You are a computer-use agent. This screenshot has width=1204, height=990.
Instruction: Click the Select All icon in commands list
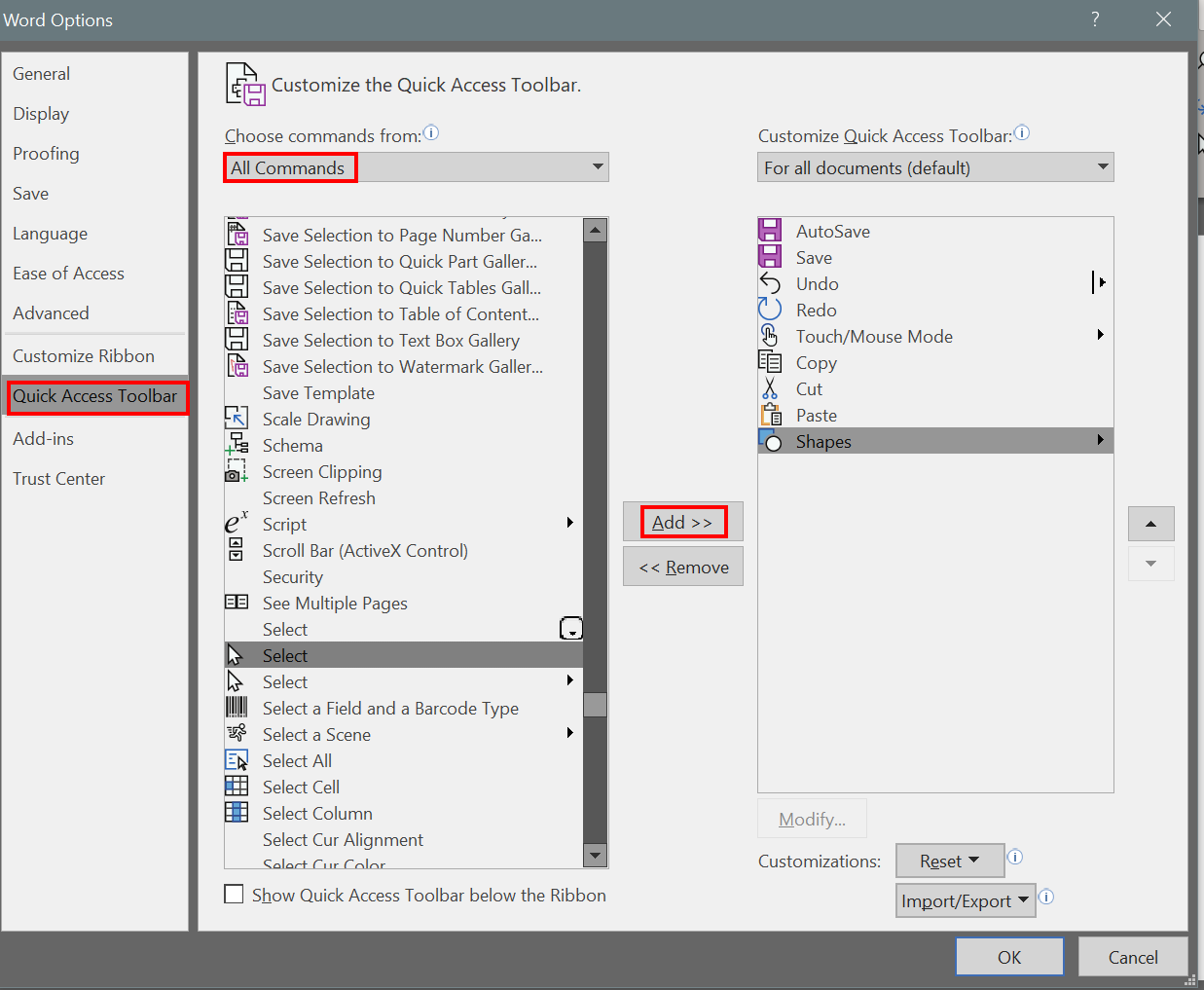tap(237, 761)
